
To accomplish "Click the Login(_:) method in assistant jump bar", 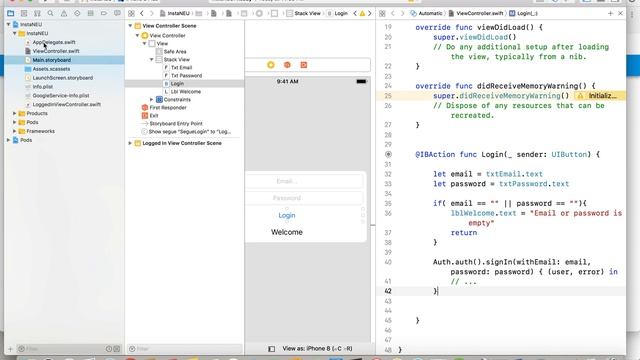I will point(523,13).
